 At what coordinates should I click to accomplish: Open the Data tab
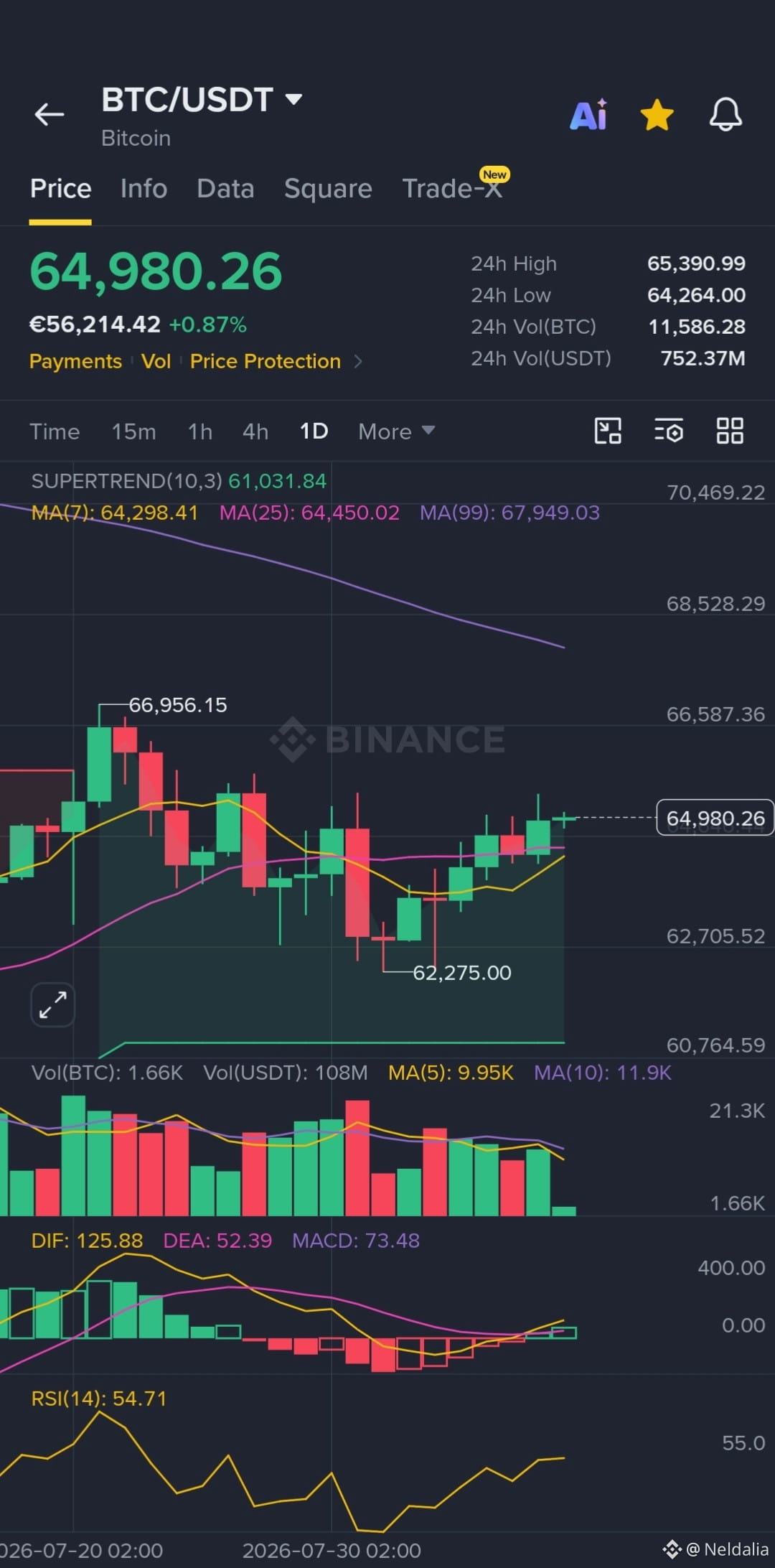coord(225,189)
